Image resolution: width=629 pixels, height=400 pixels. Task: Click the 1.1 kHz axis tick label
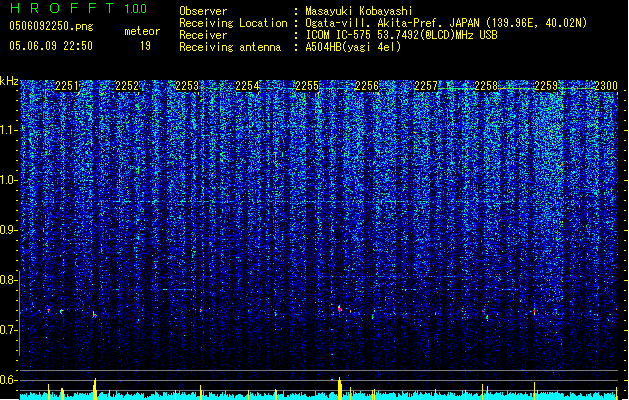pos(9,130)
